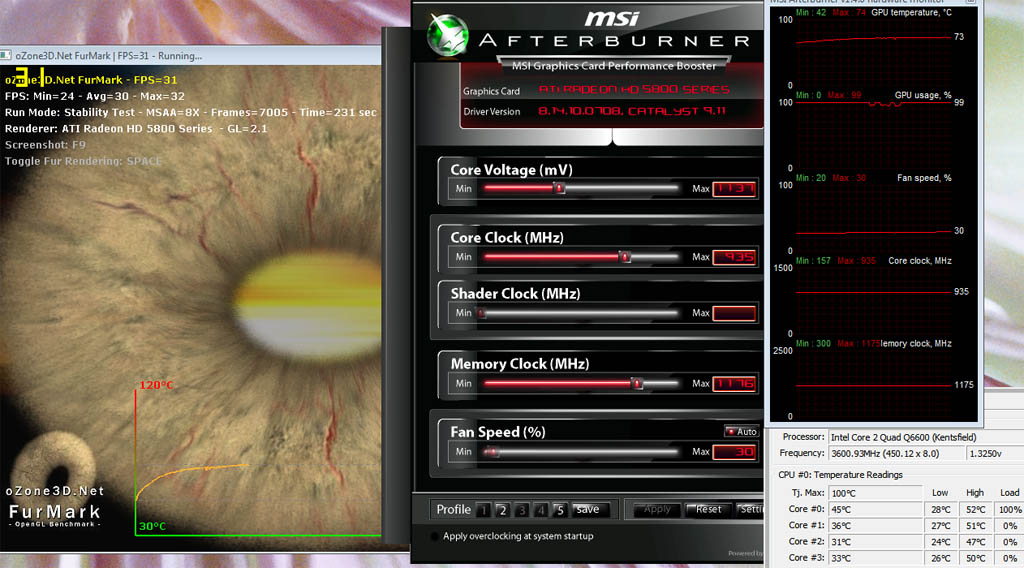This screenshot has width=1024, height=568.
Task: Click the Fan Speed slider handle
Action: click(x=491, y=451)
